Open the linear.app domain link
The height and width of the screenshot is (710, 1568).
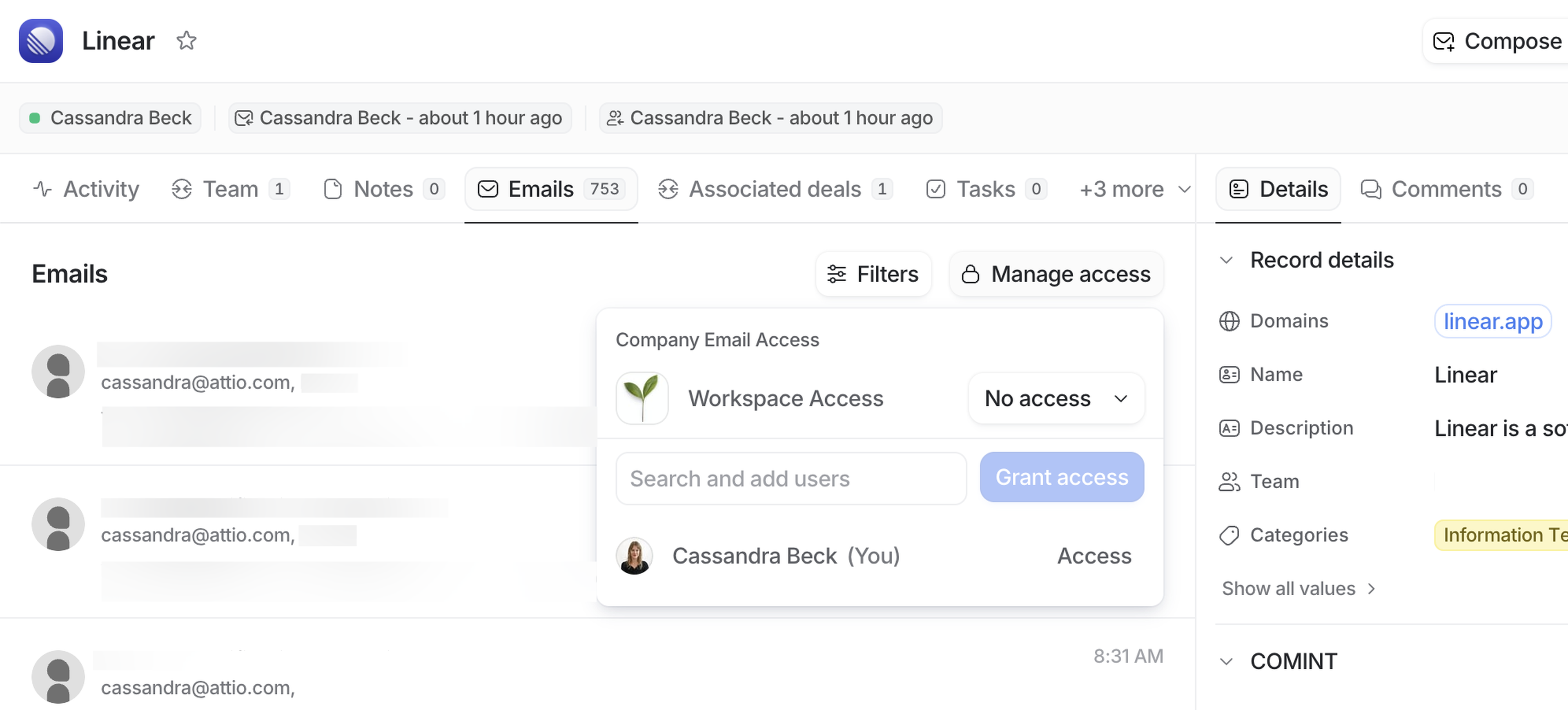coord(1492,321)
